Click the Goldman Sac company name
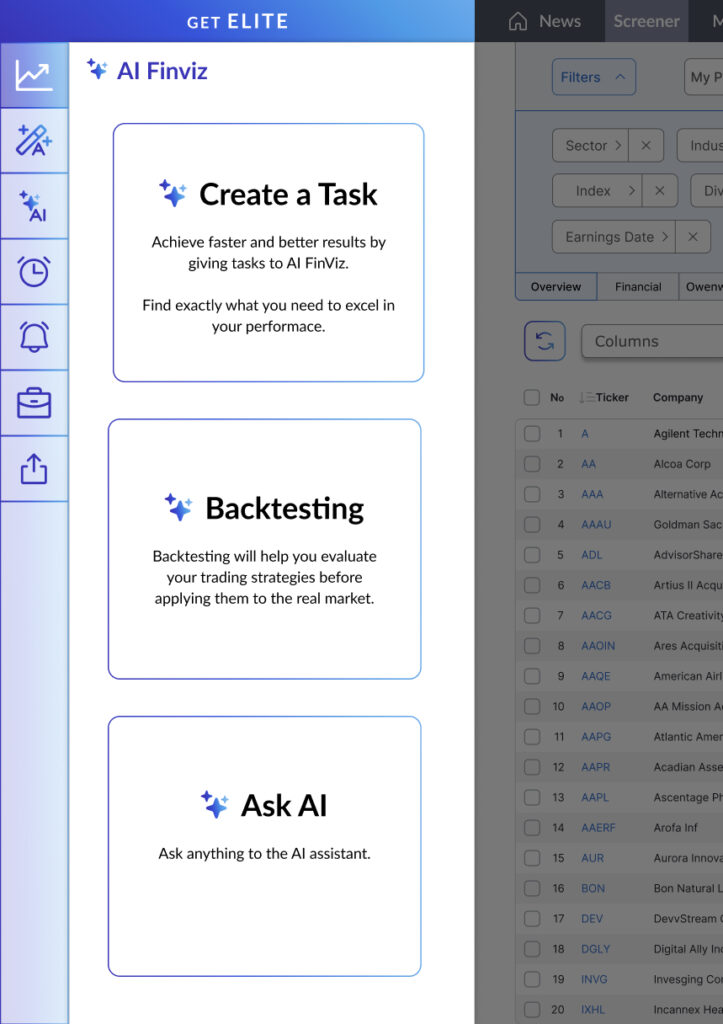This screenshot has width=723, height=1024. tap(688, 524)
